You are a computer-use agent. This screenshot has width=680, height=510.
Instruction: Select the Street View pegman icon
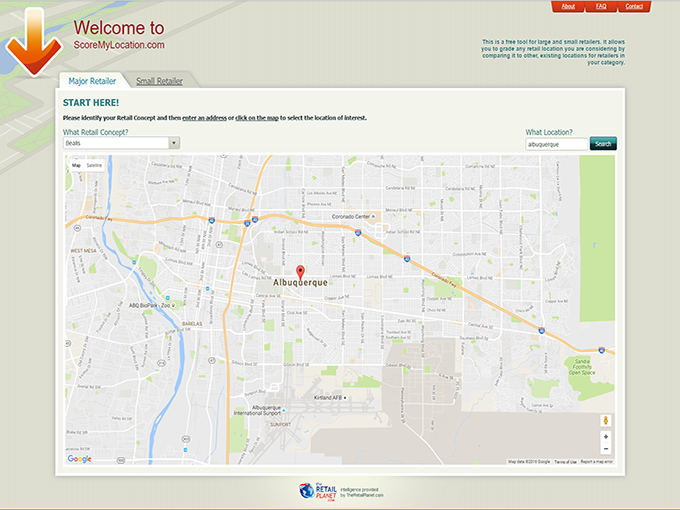(606, 420)
